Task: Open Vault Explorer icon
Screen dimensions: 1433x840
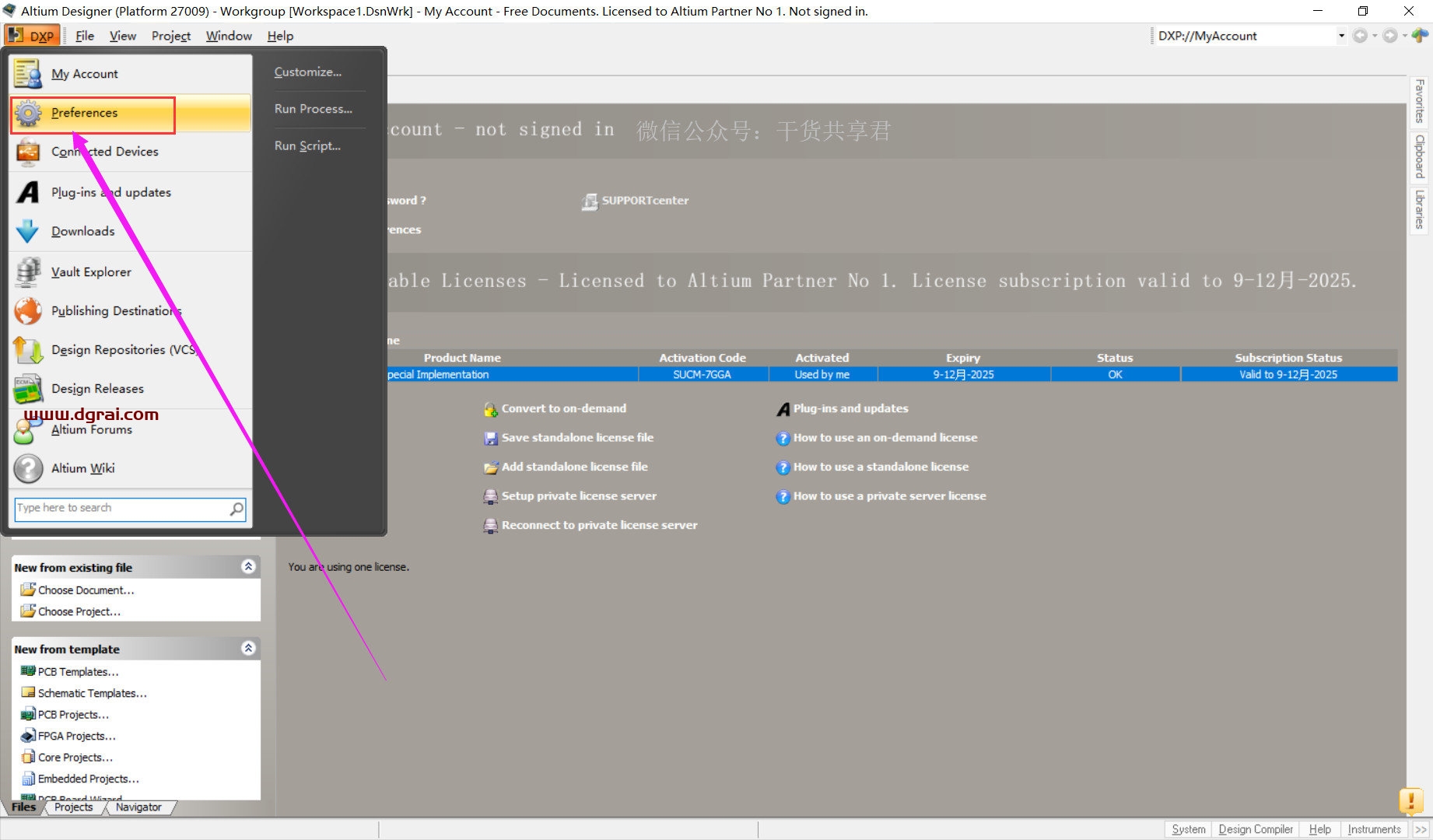Action: 28,271
